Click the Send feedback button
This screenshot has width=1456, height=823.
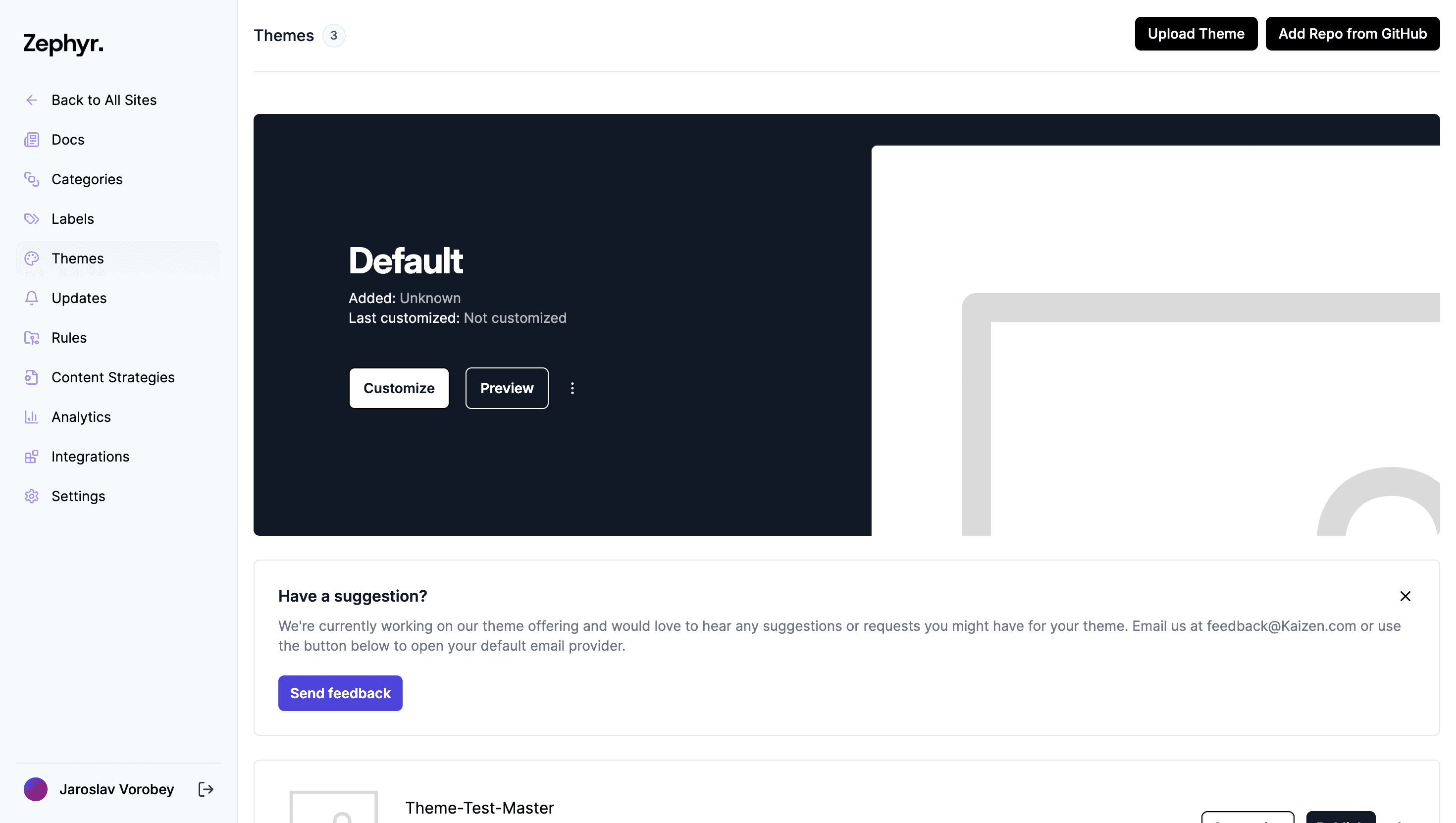[340, 693]
